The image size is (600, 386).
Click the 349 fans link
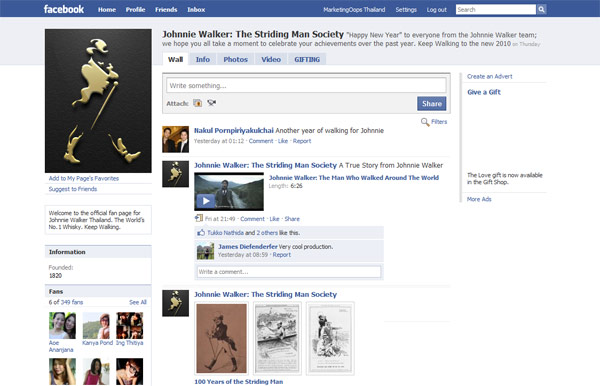point(72,302)
